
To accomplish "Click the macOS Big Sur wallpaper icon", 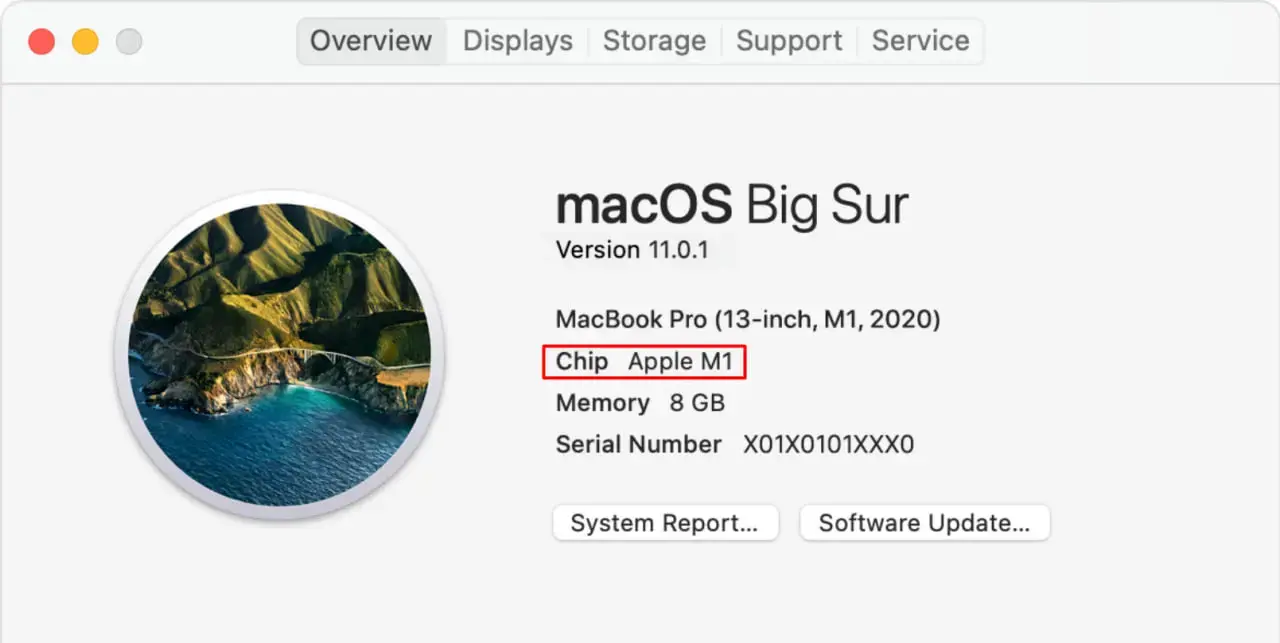I will (279, 354).
